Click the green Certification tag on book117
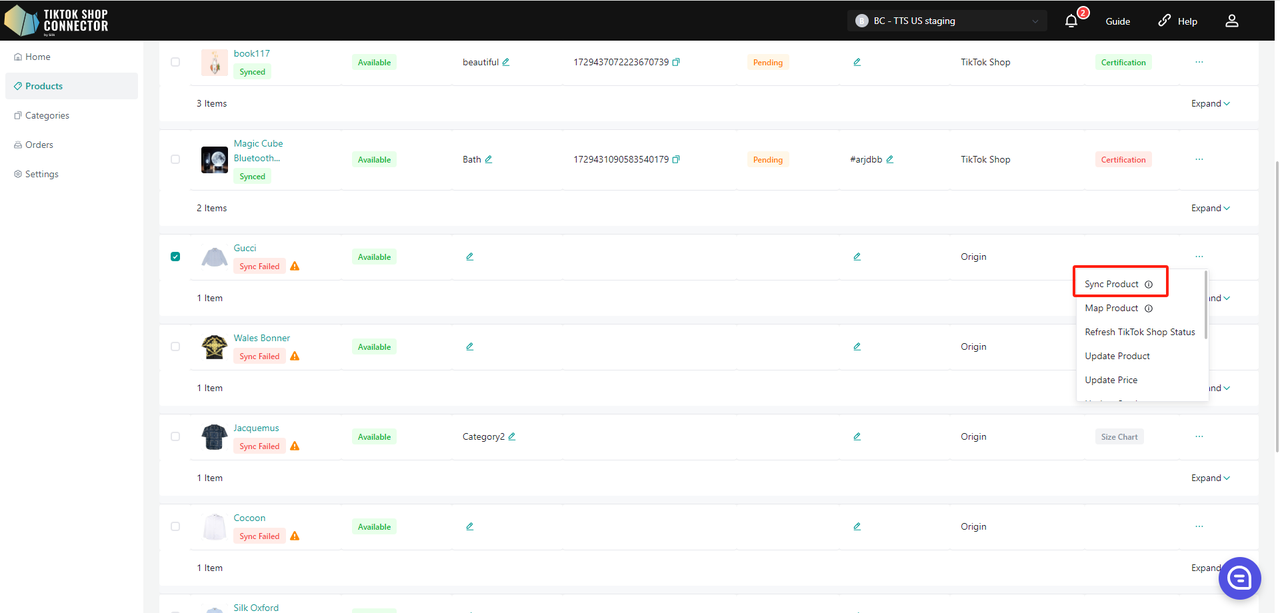This screenshot has width=1280, height=613. coord(1123,62)
